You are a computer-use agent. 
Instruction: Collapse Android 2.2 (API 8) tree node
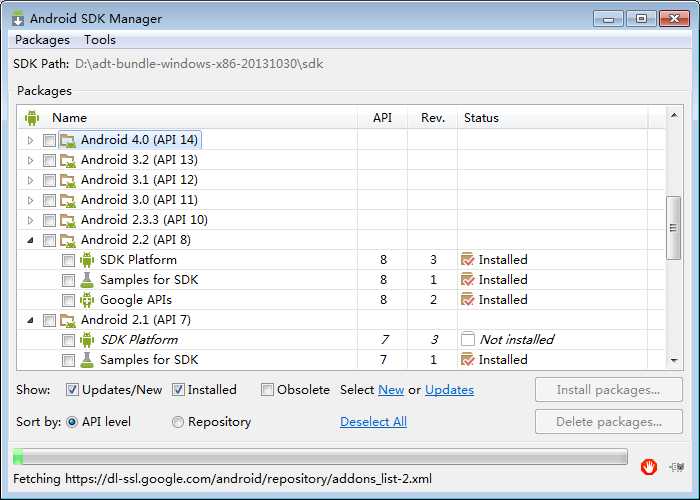click(30, 241)
